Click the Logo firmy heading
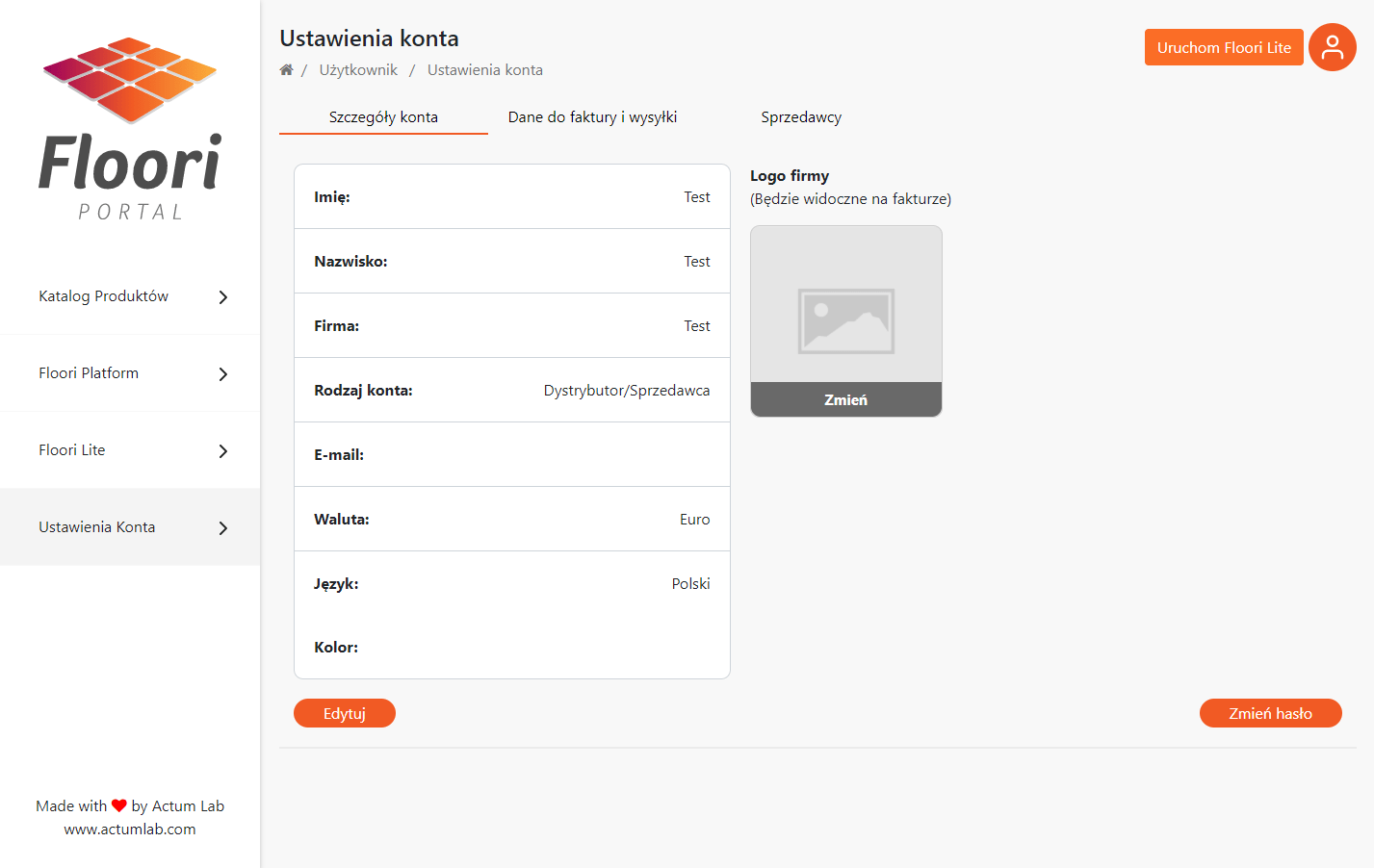This screenshot has height=868, width=1374. pyautogui.click(x=790, y=176)
